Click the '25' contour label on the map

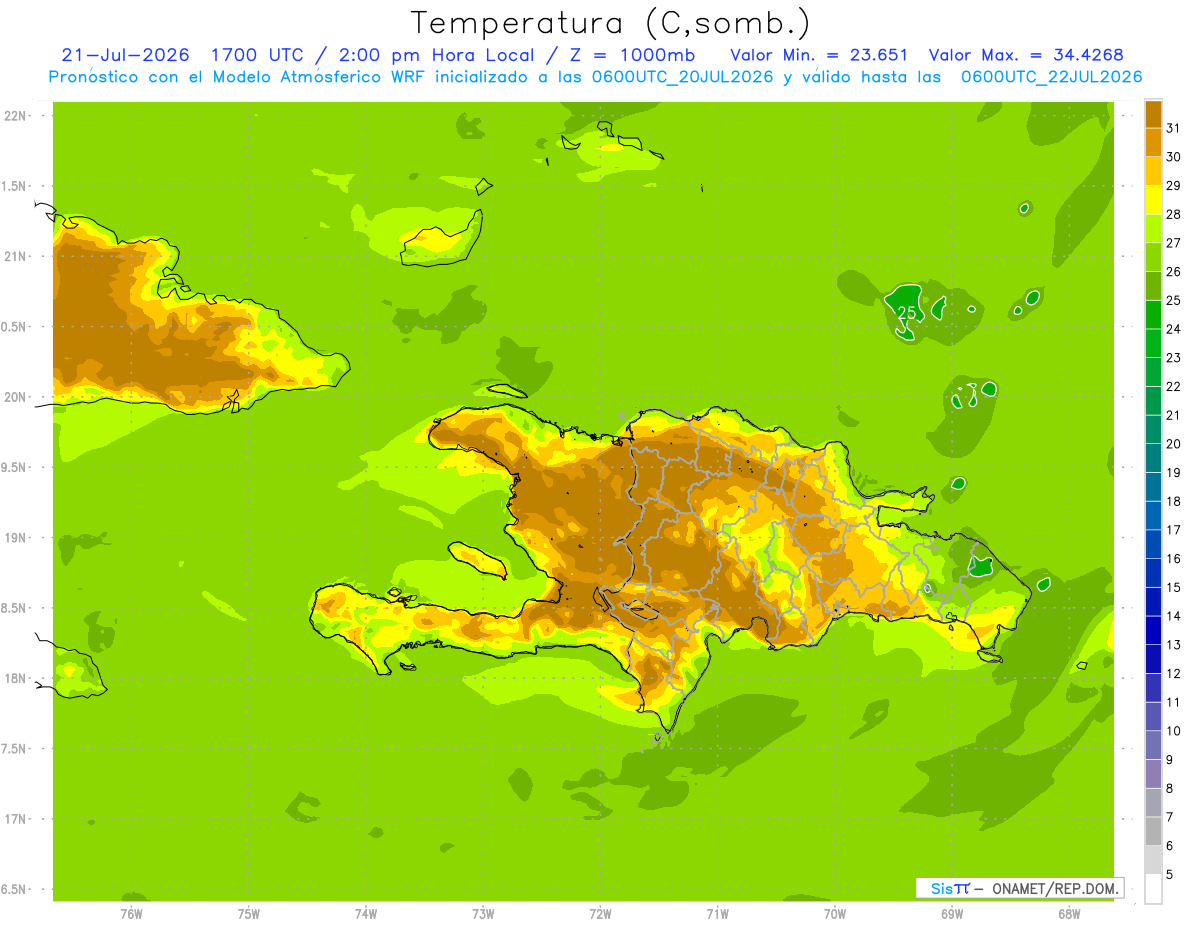[x=907, y=313]
